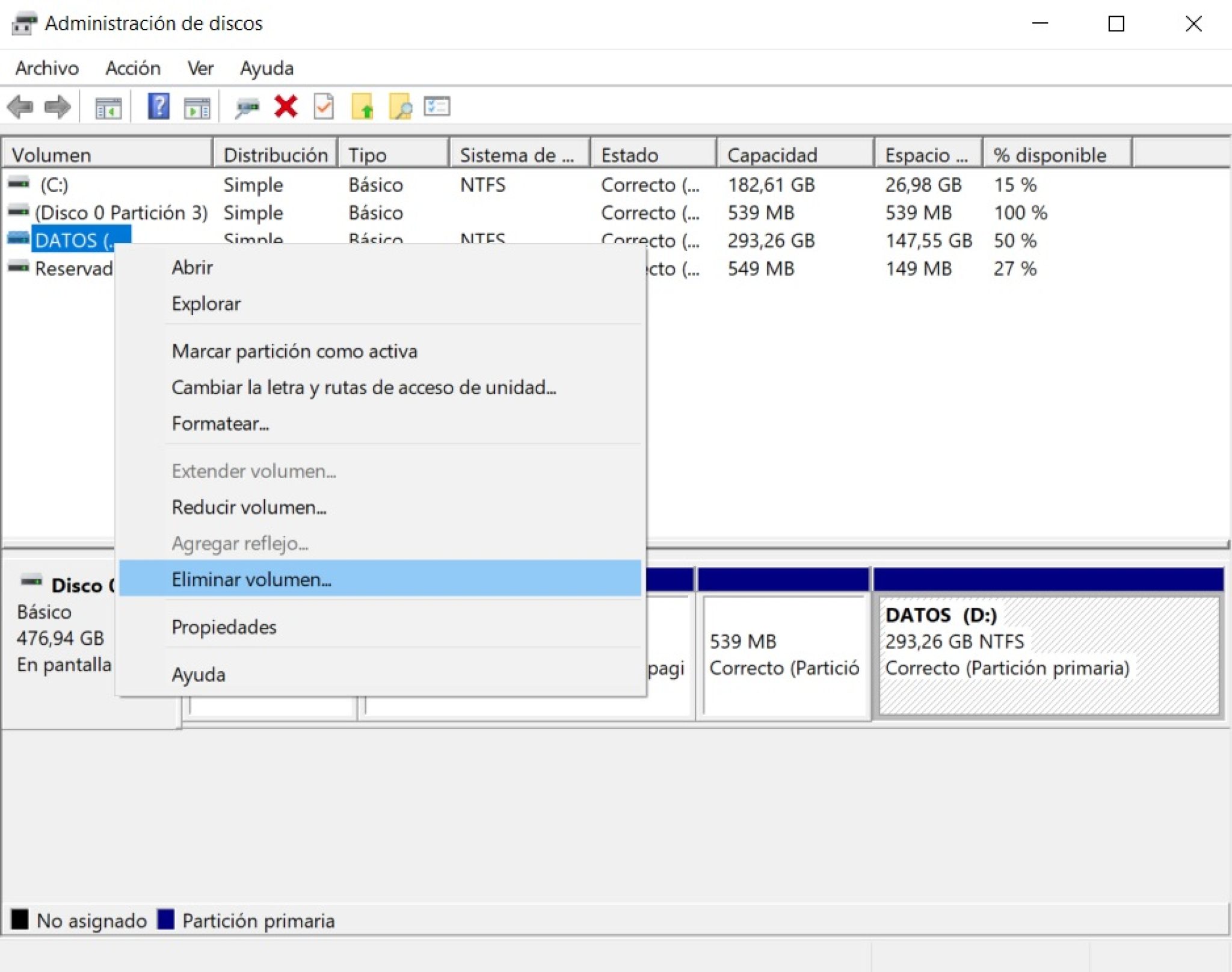Click the forward arrow toolbar icon
Viewport: 1232px width, 972px height.
point(57,108)
